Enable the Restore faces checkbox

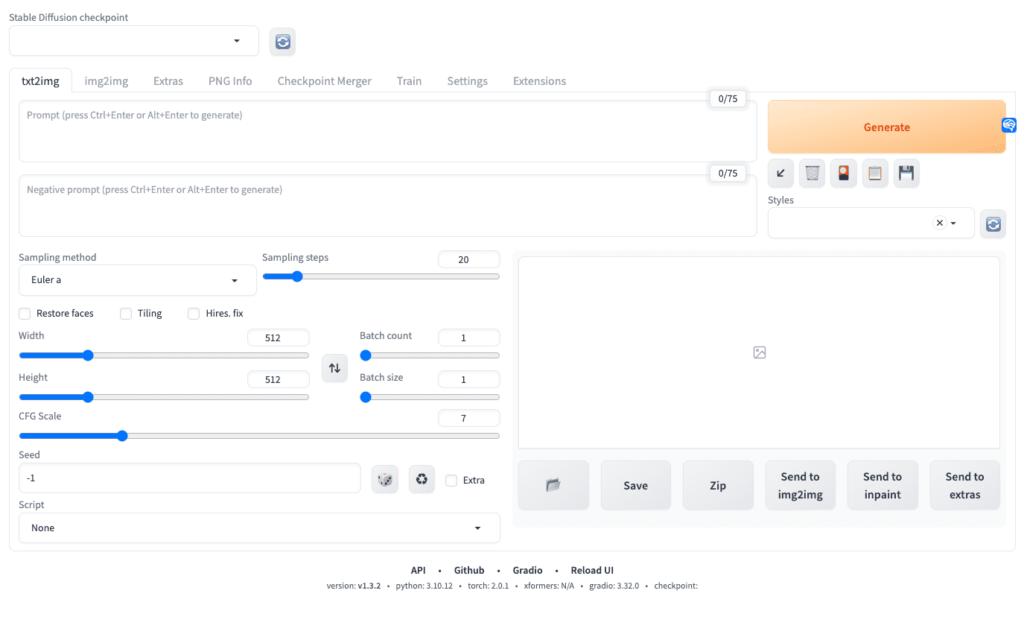click(x=25, y=314)
